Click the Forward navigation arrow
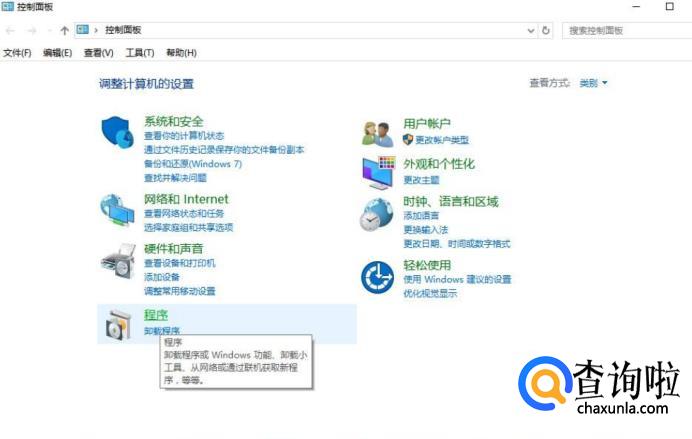This screenshot has height=439, width=692. [32, 30]
